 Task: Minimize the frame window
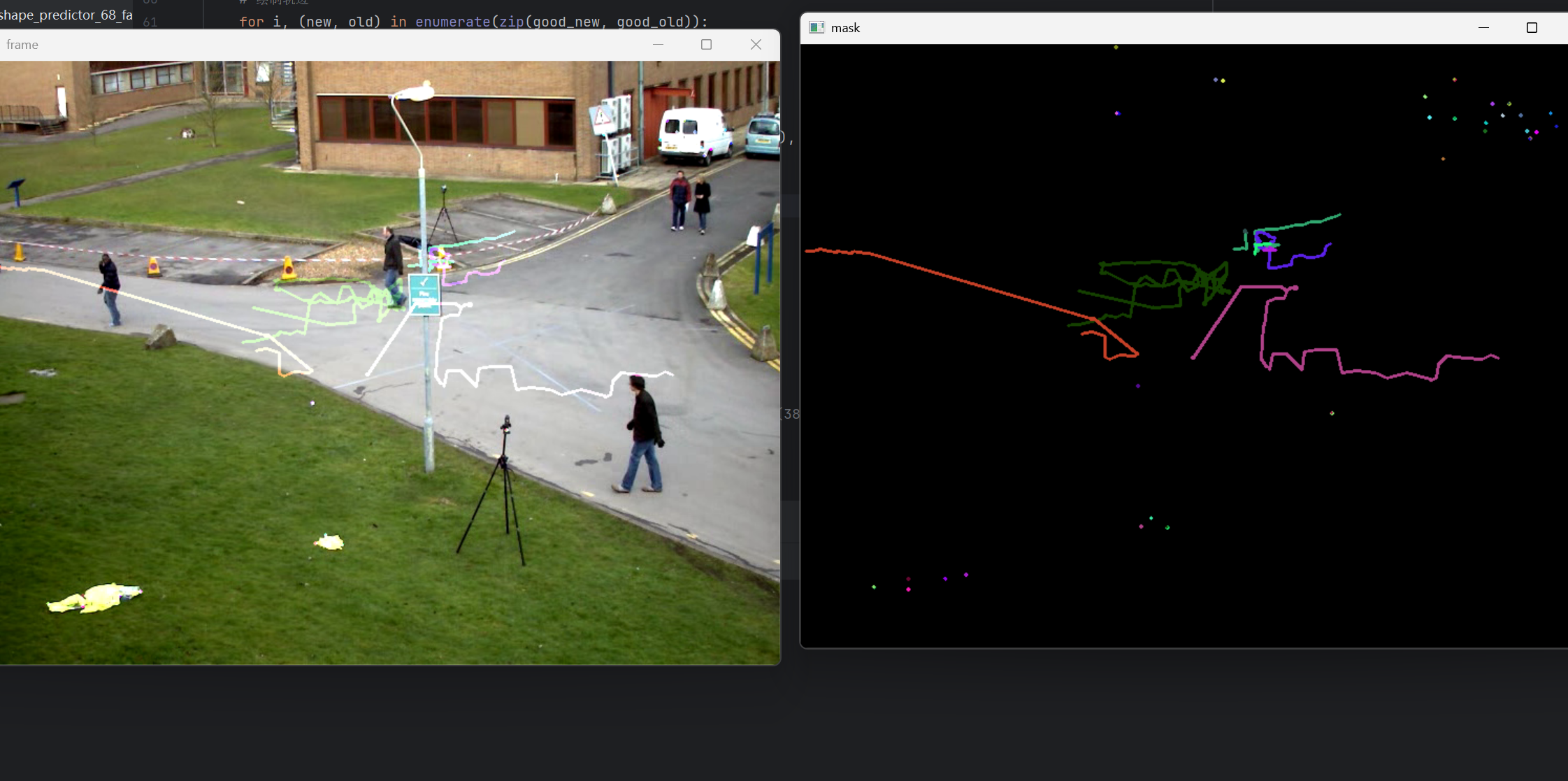(x=658, y=45)
